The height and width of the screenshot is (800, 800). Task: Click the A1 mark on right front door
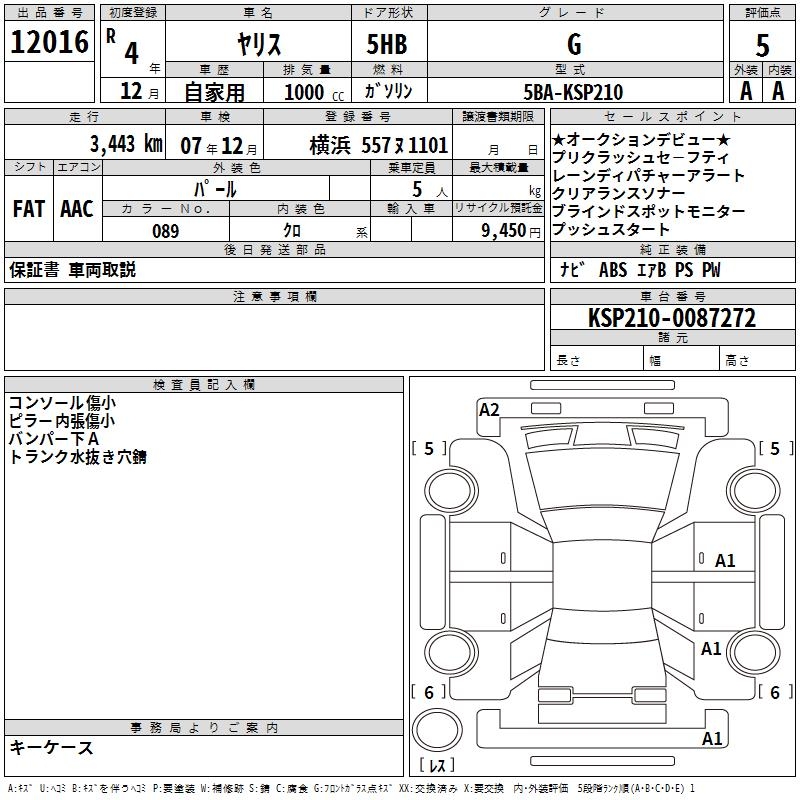point(725,561)
